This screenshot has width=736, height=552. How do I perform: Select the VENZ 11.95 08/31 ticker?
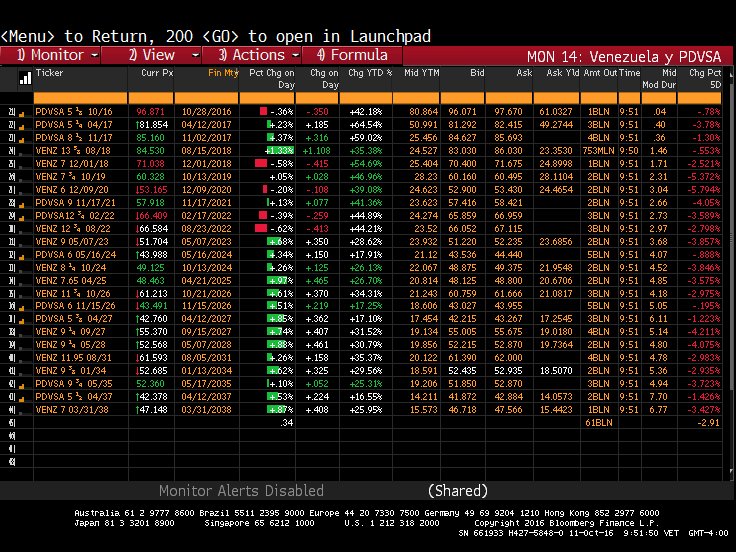(x=73, y=358)
